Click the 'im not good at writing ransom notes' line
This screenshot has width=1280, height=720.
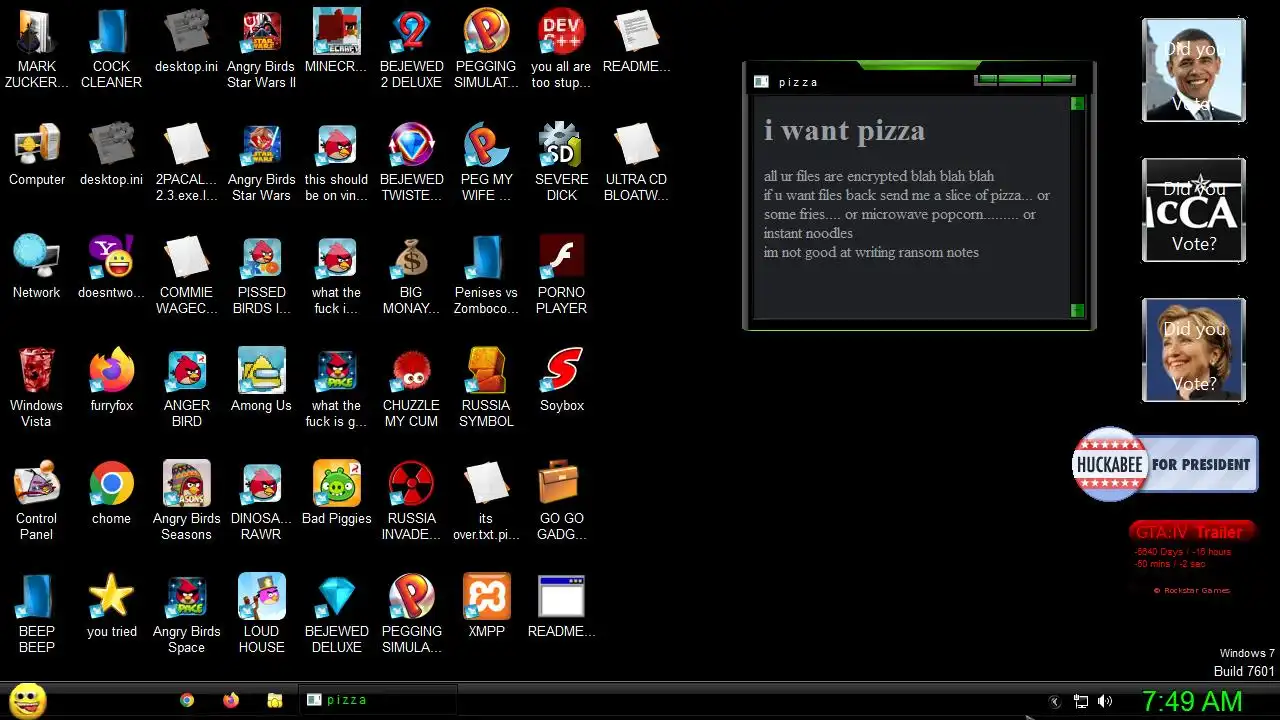click(871, 252)
